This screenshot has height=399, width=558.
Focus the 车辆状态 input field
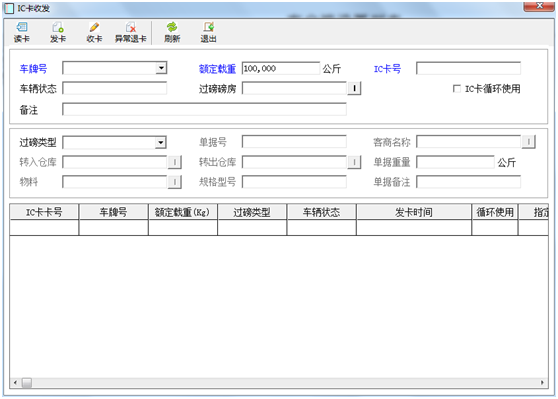[115, 88]
